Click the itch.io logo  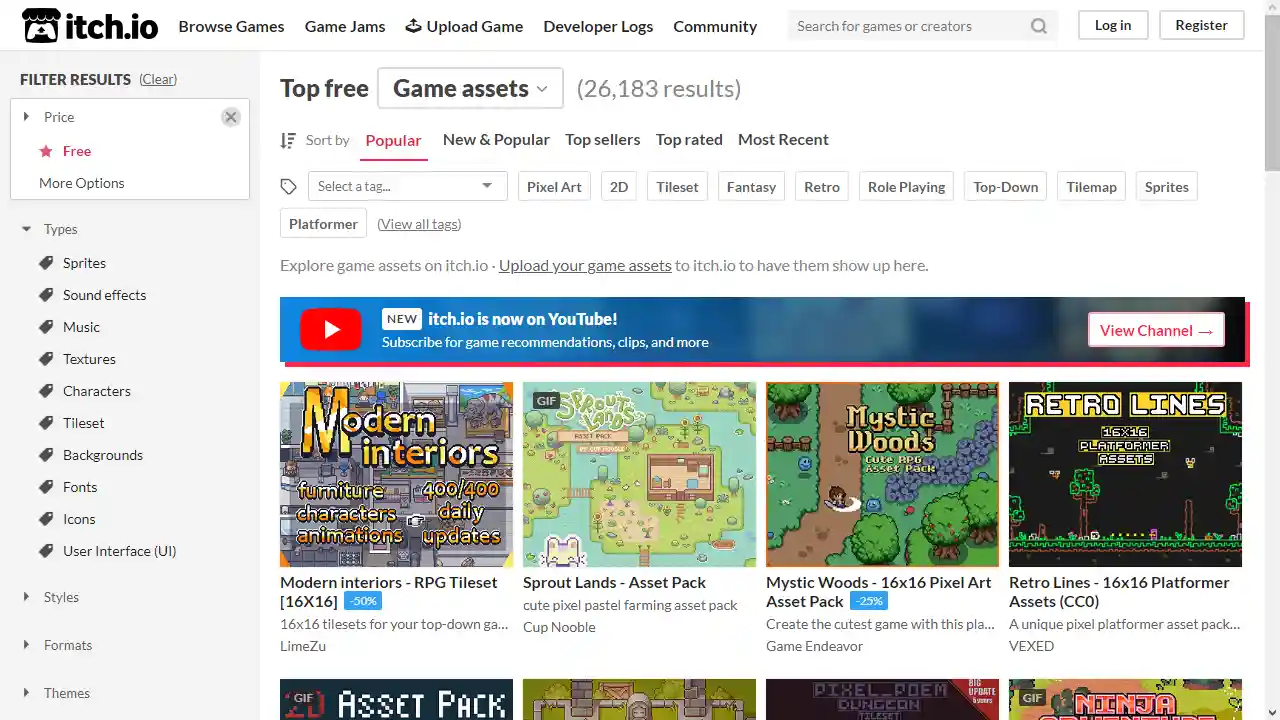(88, 25)
